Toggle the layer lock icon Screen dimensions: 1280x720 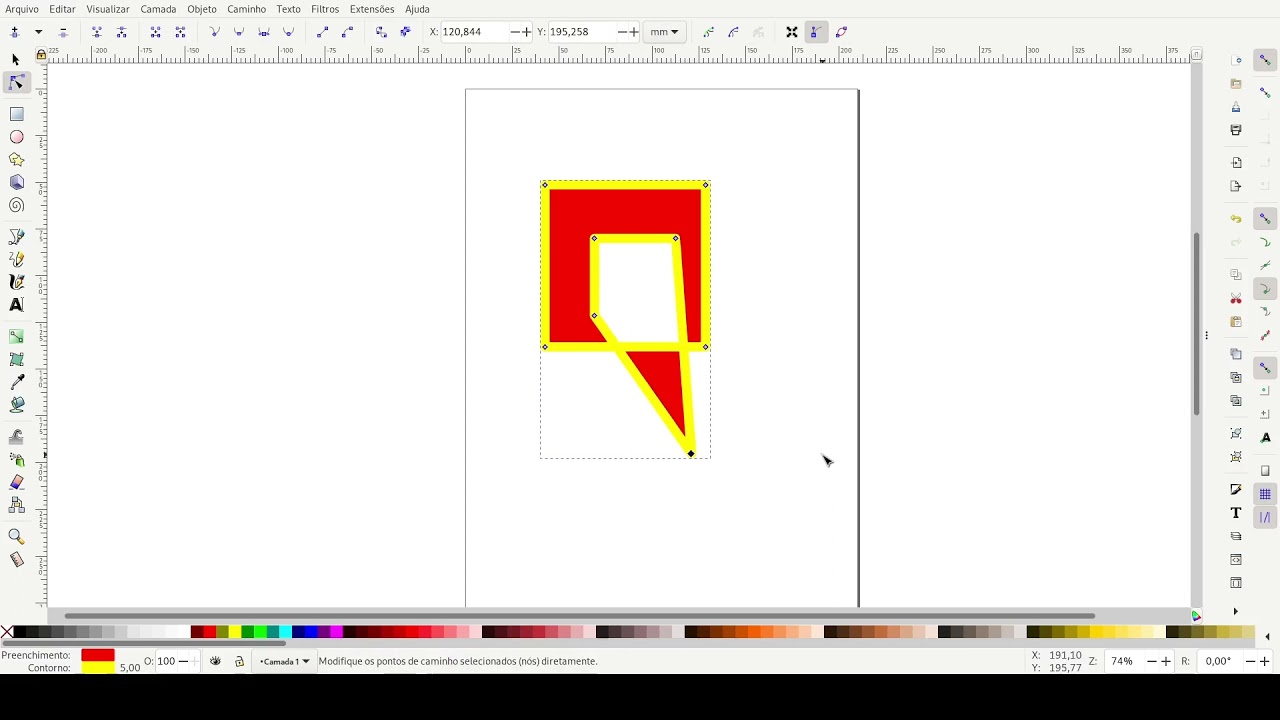[x=239, y=661]
